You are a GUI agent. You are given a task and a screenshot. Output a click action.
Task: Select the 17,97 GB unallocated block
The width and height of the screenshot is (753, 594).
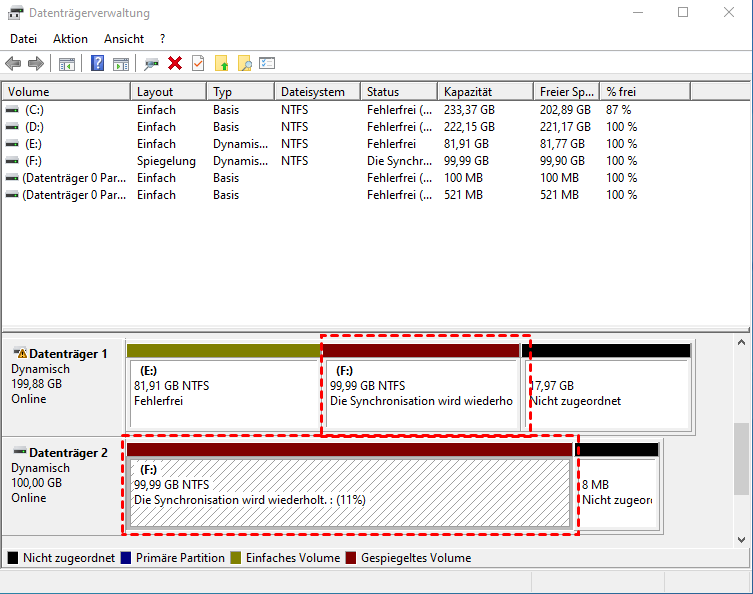click(x=608, y=387)
